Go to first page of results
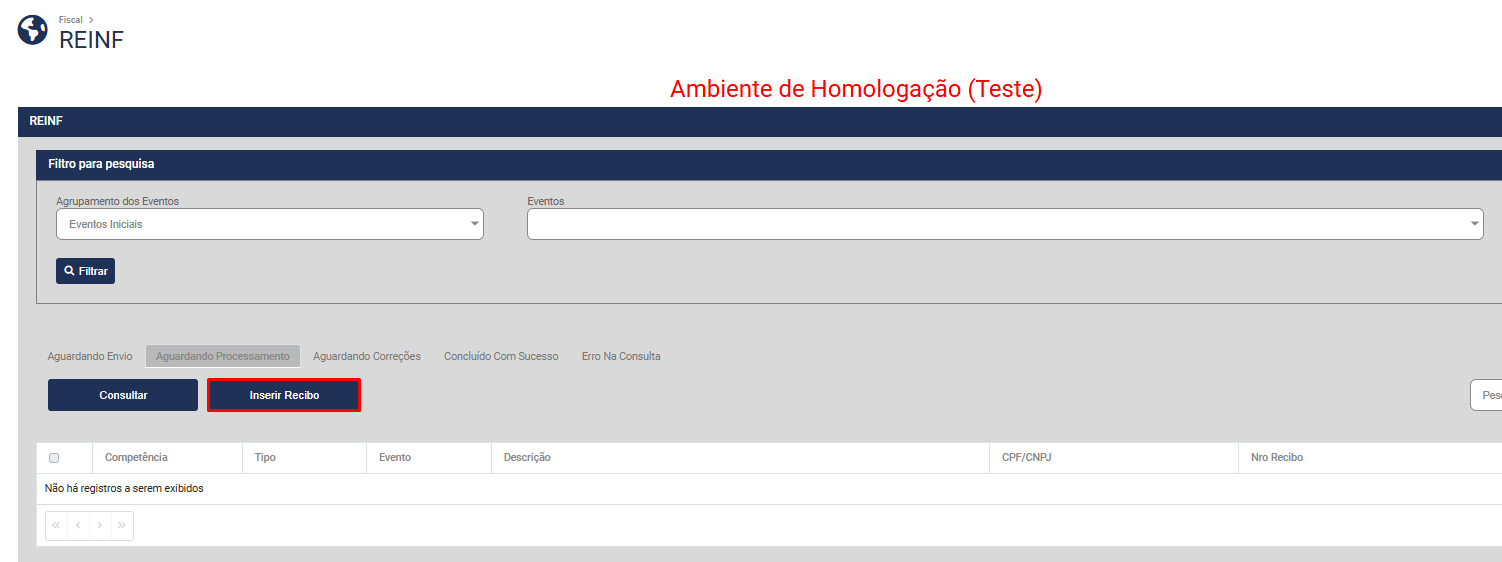The image size is (1502, 562). tap(56, 526)
